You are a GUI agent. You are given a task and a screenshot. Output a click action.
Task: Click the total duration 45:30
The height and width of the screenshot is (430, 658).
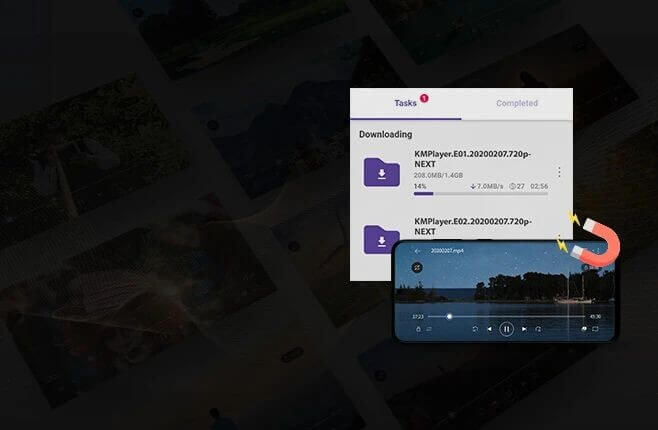(595, 317)
